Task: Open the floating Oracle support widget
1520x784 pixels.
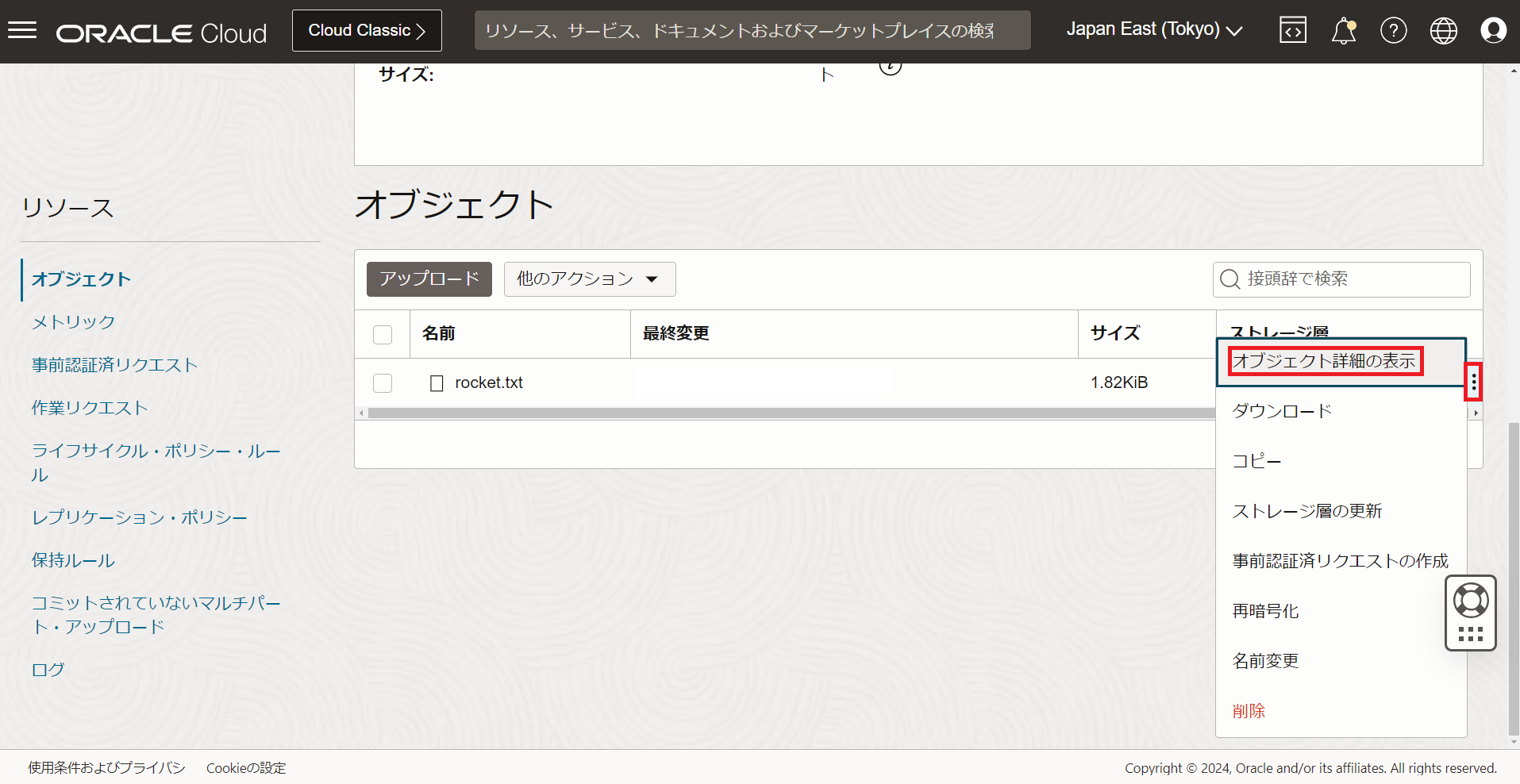Action: 1470,613
